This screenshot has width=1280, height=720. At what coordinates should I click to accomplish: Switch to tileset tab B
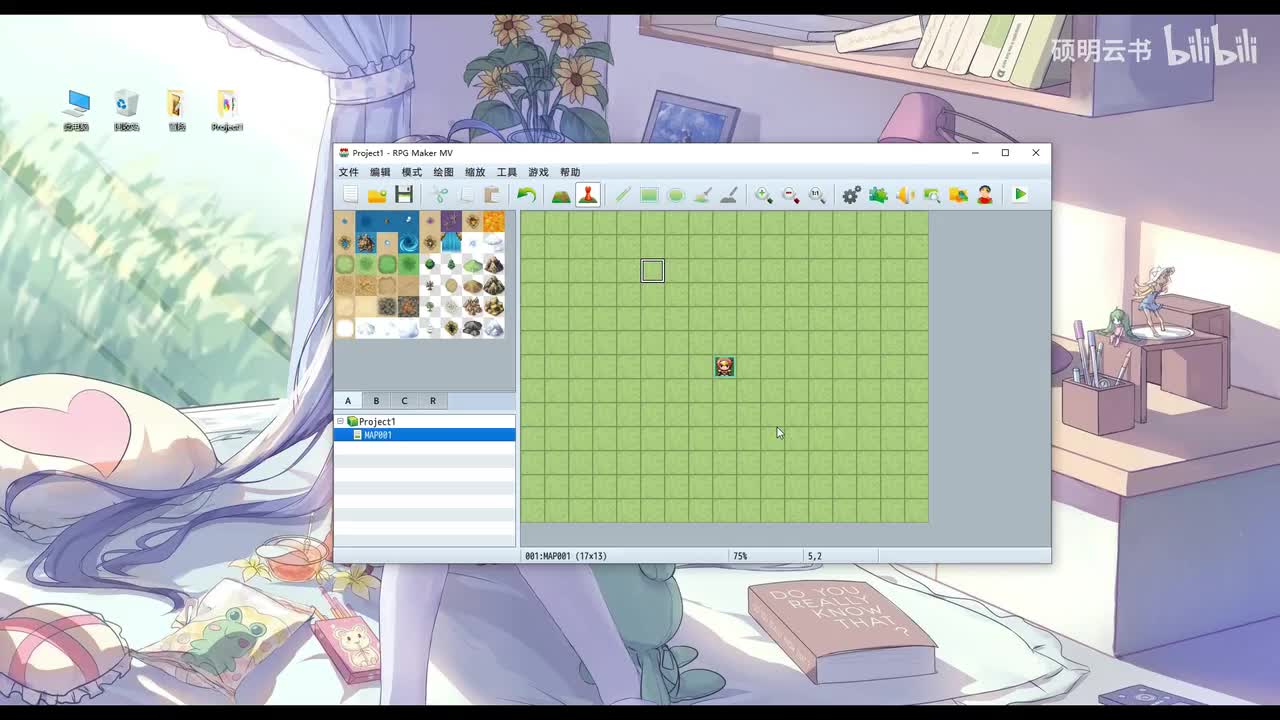376,401
